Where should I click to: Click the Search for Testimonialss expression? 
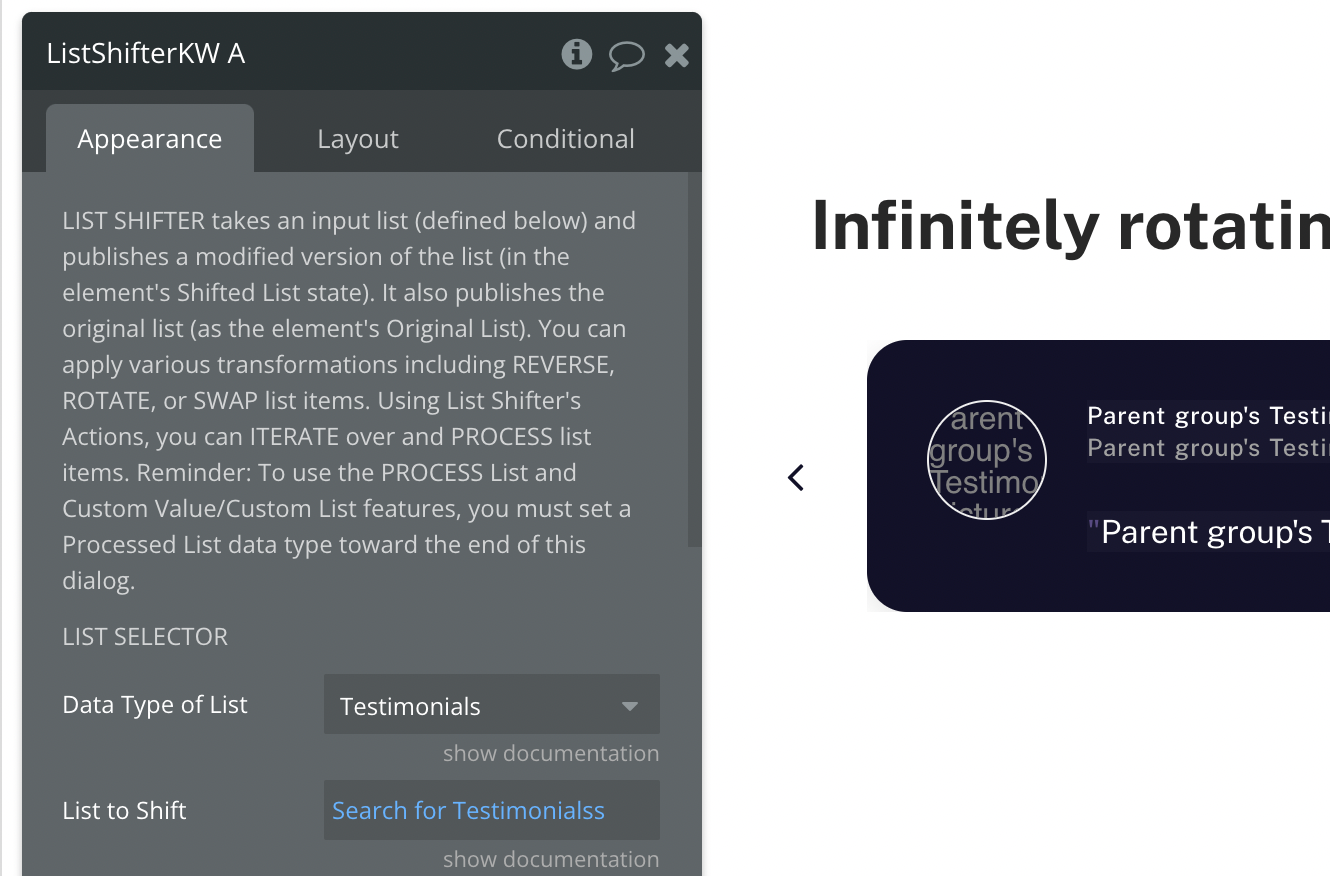pos(468,810)
